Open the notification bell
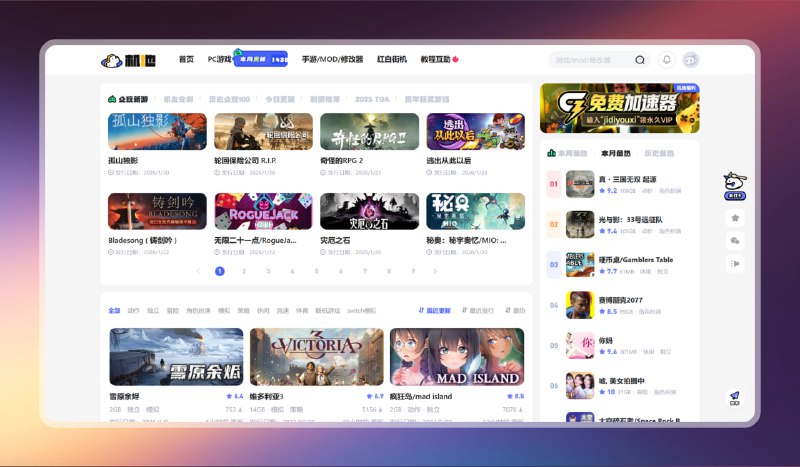Image resolution: width=800 pixels, height=467 pixels. tap(666, 60)
